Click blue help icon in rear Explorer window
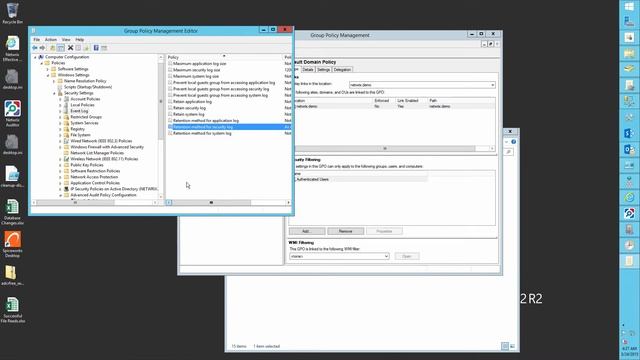 [x=513, y=142]
